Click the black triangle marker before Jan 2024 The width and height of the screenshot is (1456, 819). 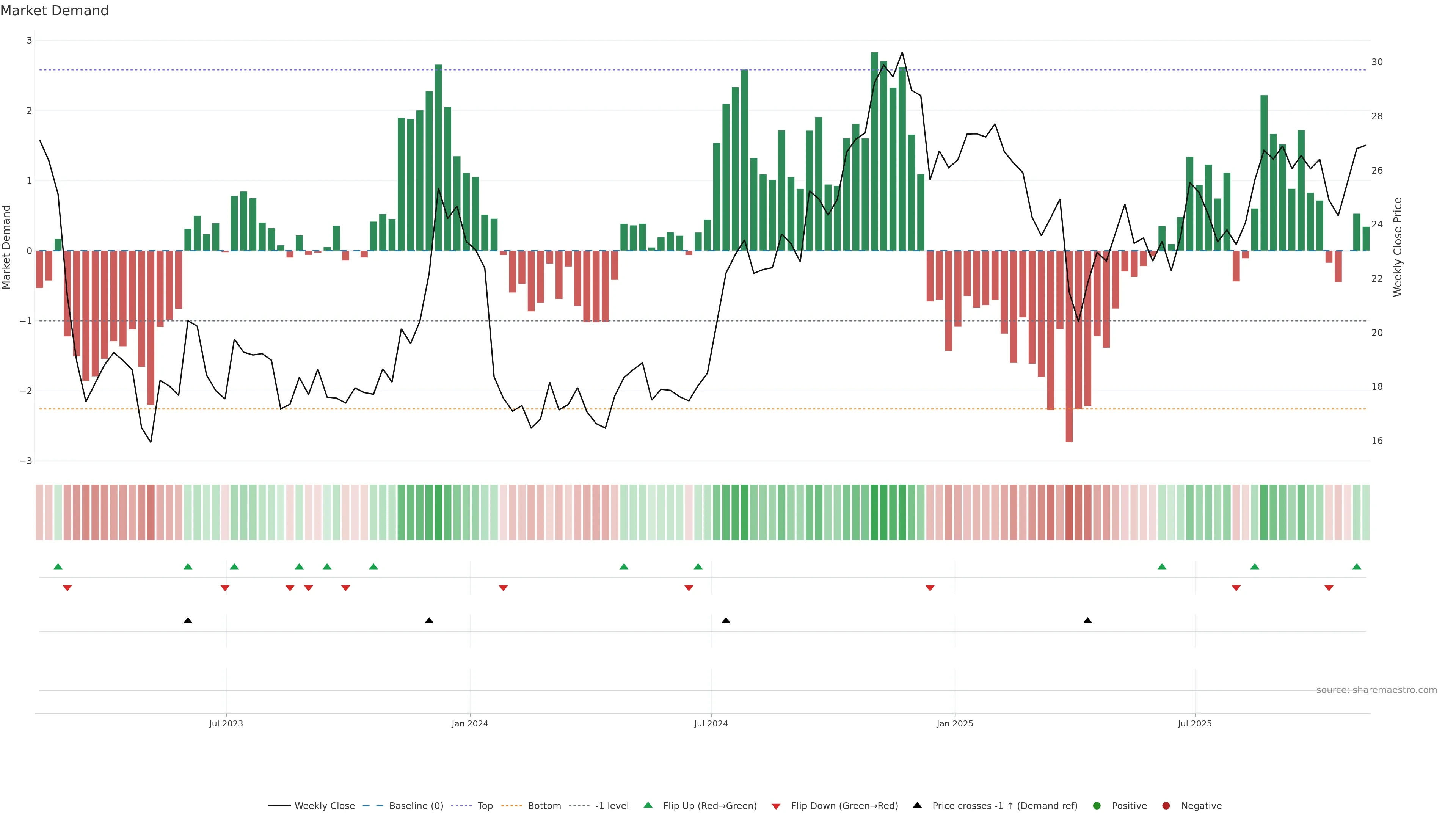(x=429, y=621)
